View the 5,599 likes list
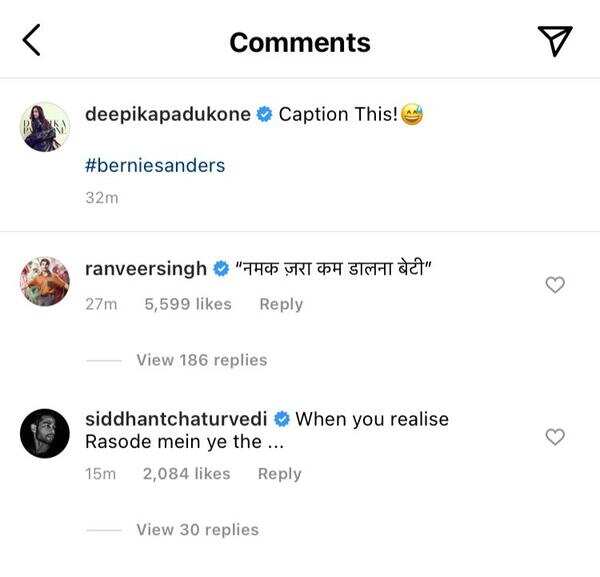This screenshot has width=600, height=577. point(188,304)
